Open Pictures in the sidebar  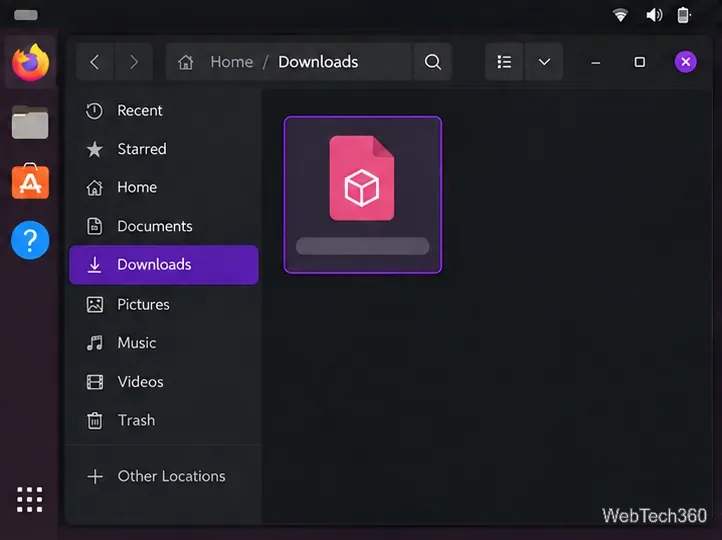(x=163, y=304)
